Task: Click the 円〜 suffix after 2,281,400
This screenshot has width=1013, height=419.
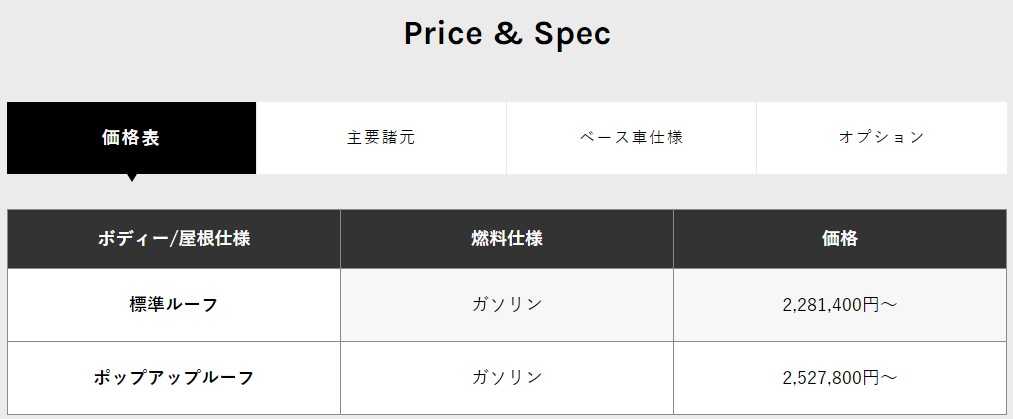Action: [880, 305]
